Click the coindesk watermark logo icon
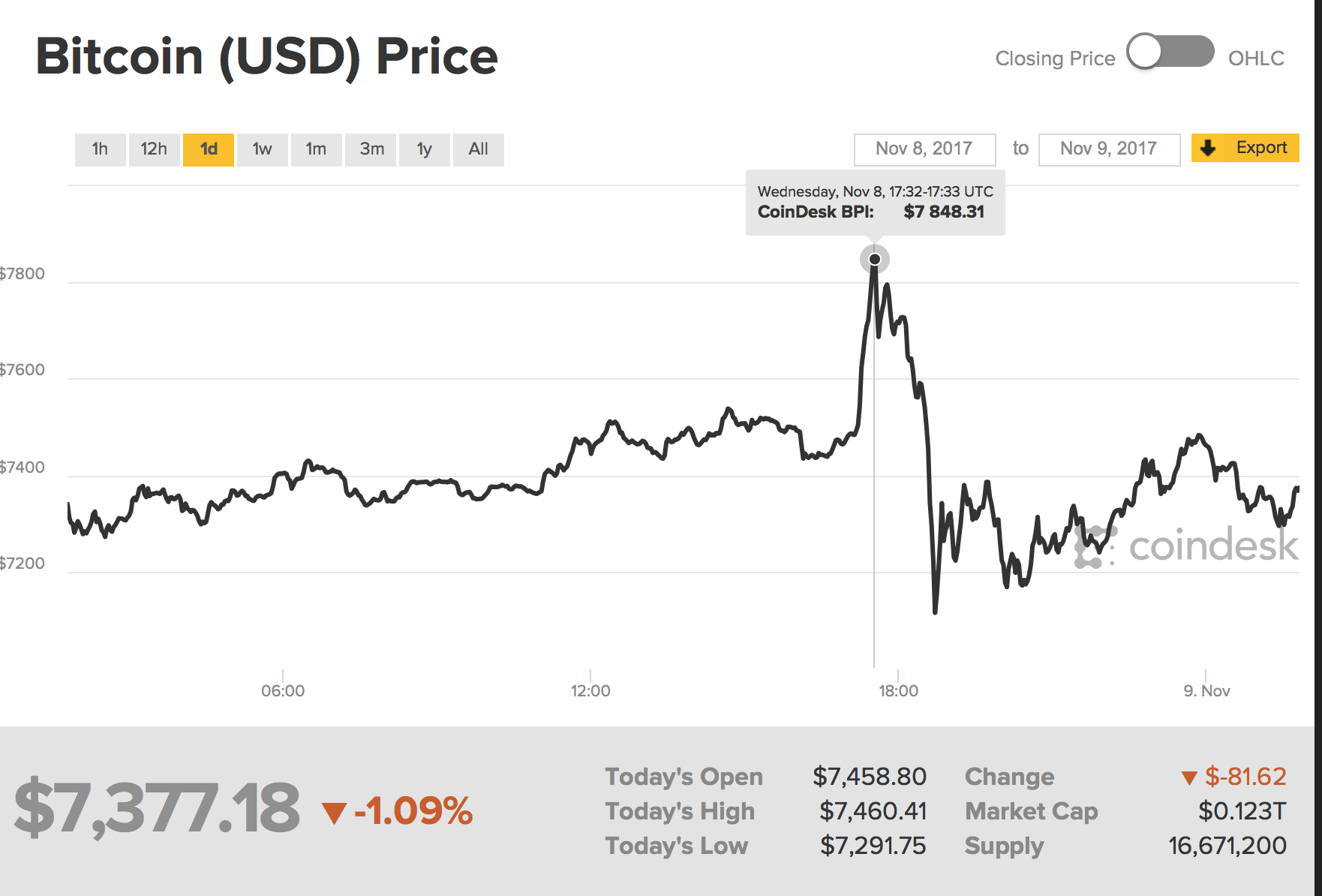This screenshot has height=896, width=1322. click(1093, 546)
